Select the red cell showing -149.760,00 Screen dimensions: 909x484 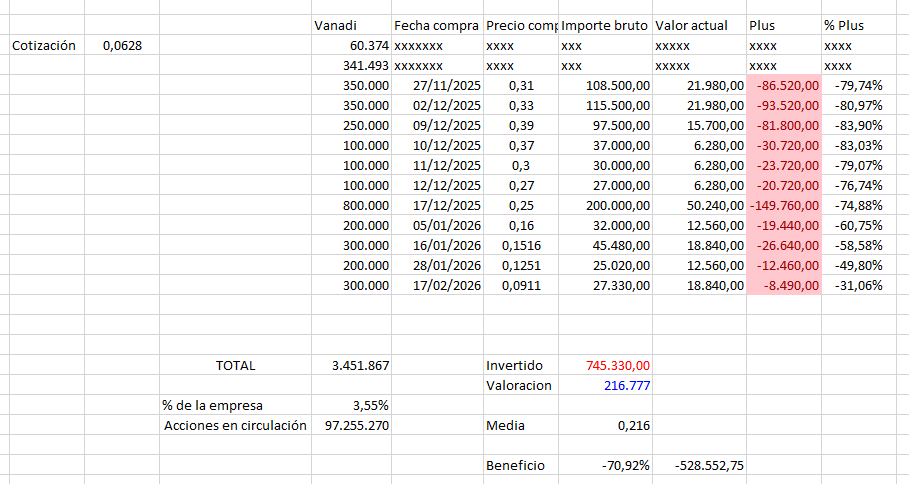point(784,205)
